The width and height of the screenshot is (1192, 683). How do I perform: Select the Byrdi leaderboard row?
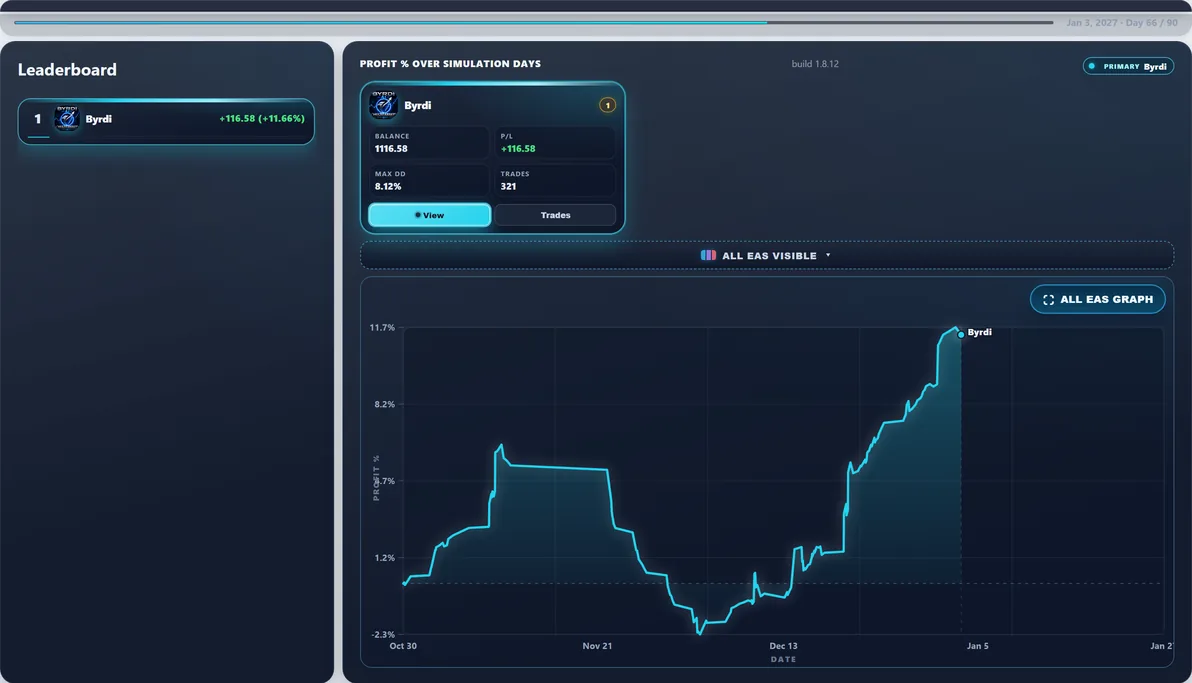166,121
